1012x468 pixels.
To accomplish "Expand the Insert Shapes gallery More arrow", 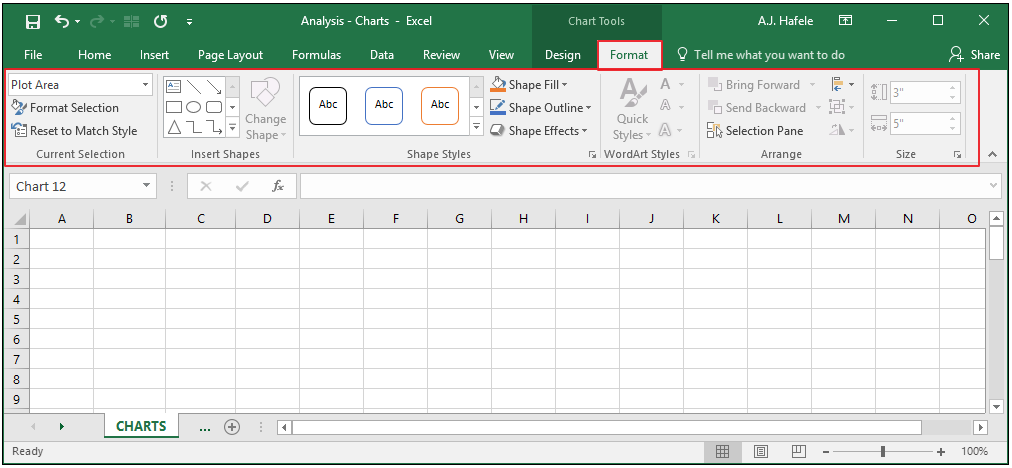I will [233, 127].
